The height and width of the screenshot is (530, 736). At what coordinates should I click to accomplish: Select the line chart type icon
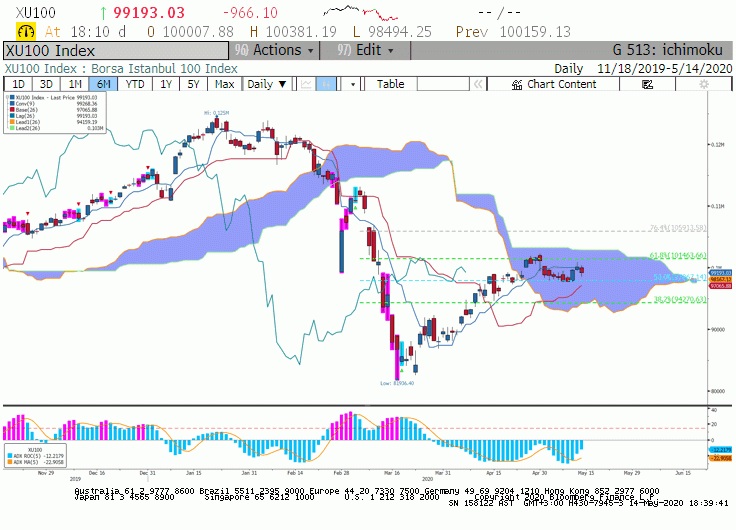coord(307,84)
